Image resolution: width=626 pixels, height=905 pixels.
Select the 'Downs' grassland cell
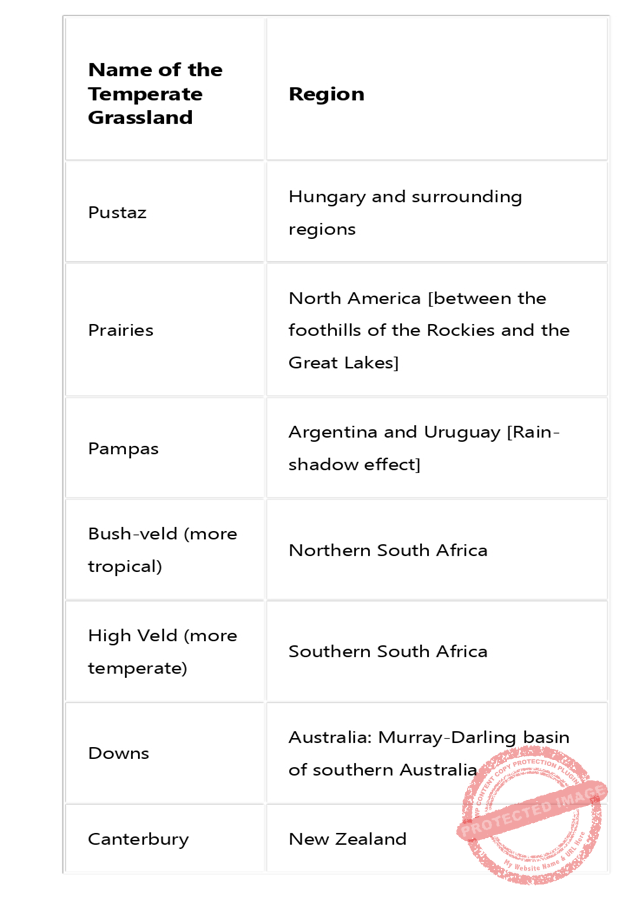point(118,753)
